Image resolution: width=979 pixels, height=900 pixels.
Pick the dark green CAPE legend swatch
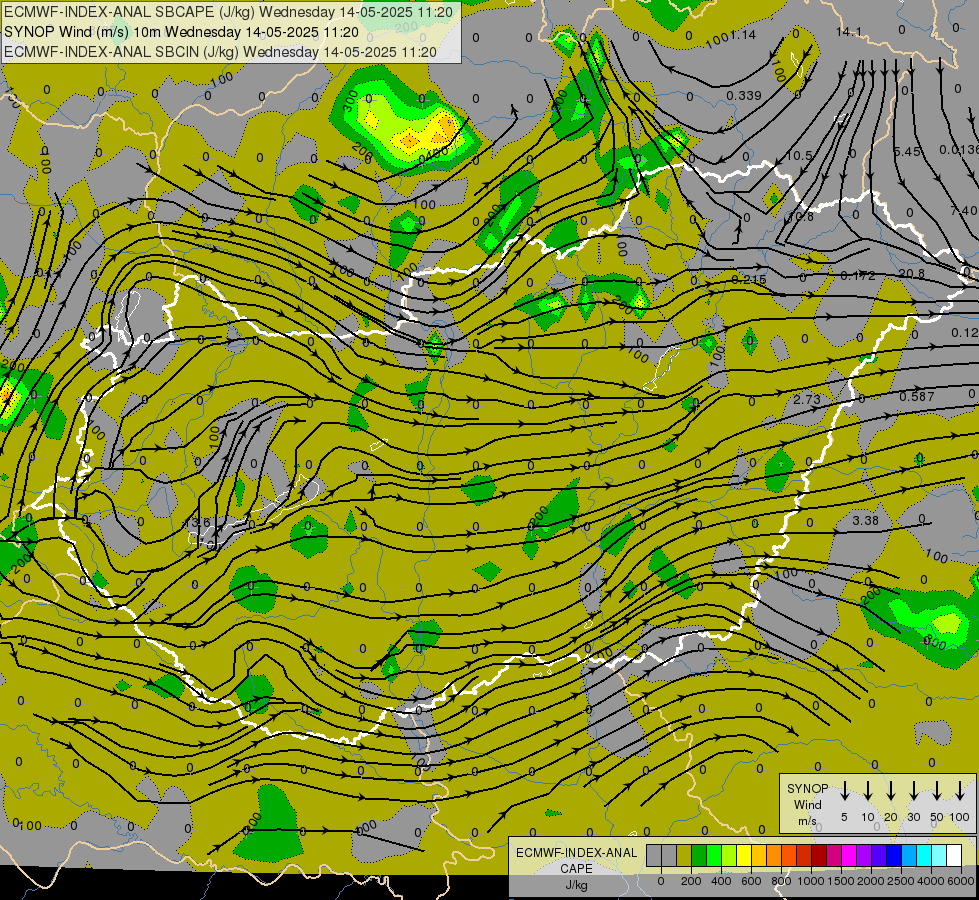[x=699, y=856]
